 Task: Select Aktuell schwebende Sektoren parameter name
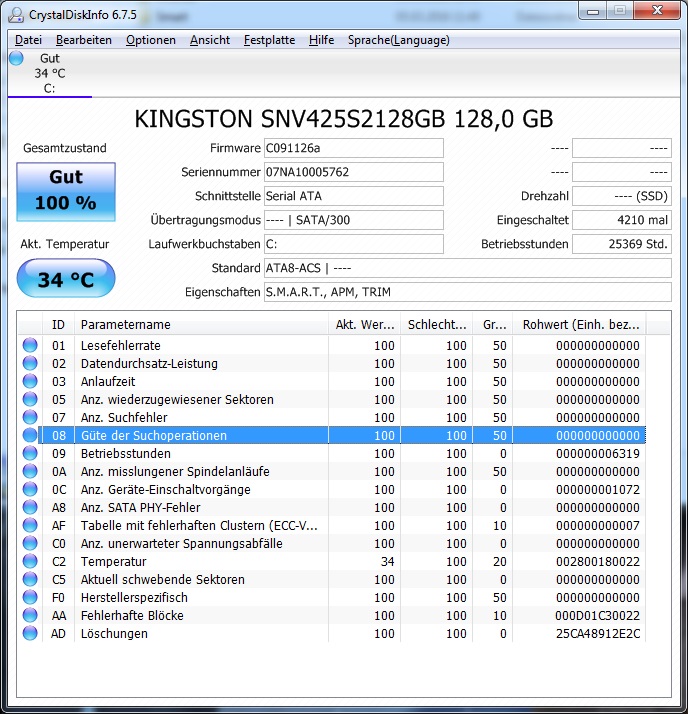(163, 580)
